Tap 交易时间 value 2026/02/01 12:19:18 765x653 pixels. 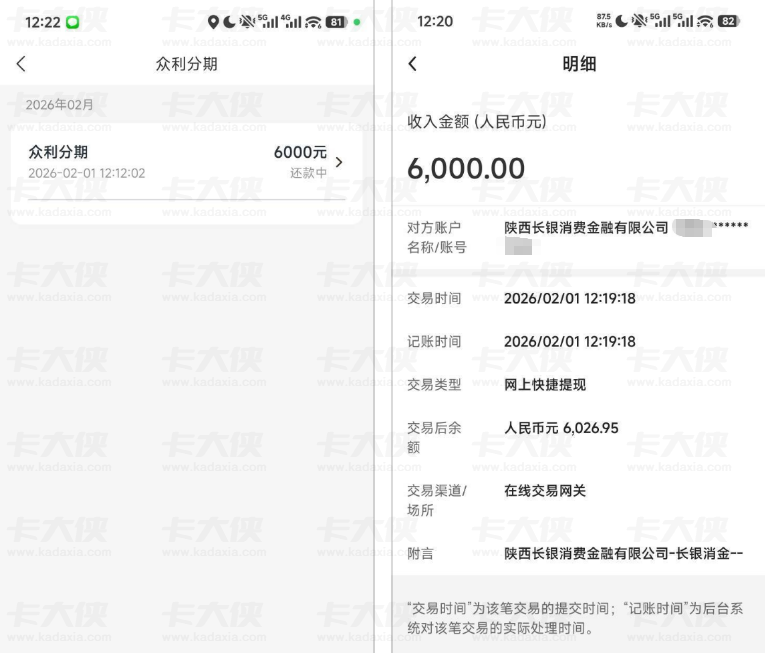point(569,298)
